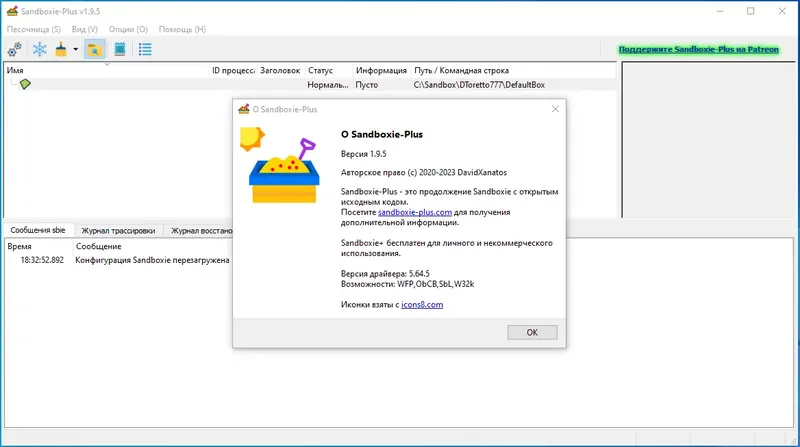Click the sandboxie-plus.com link in dialog
Viewport: 800px width, 447px height.
[415, 212]
